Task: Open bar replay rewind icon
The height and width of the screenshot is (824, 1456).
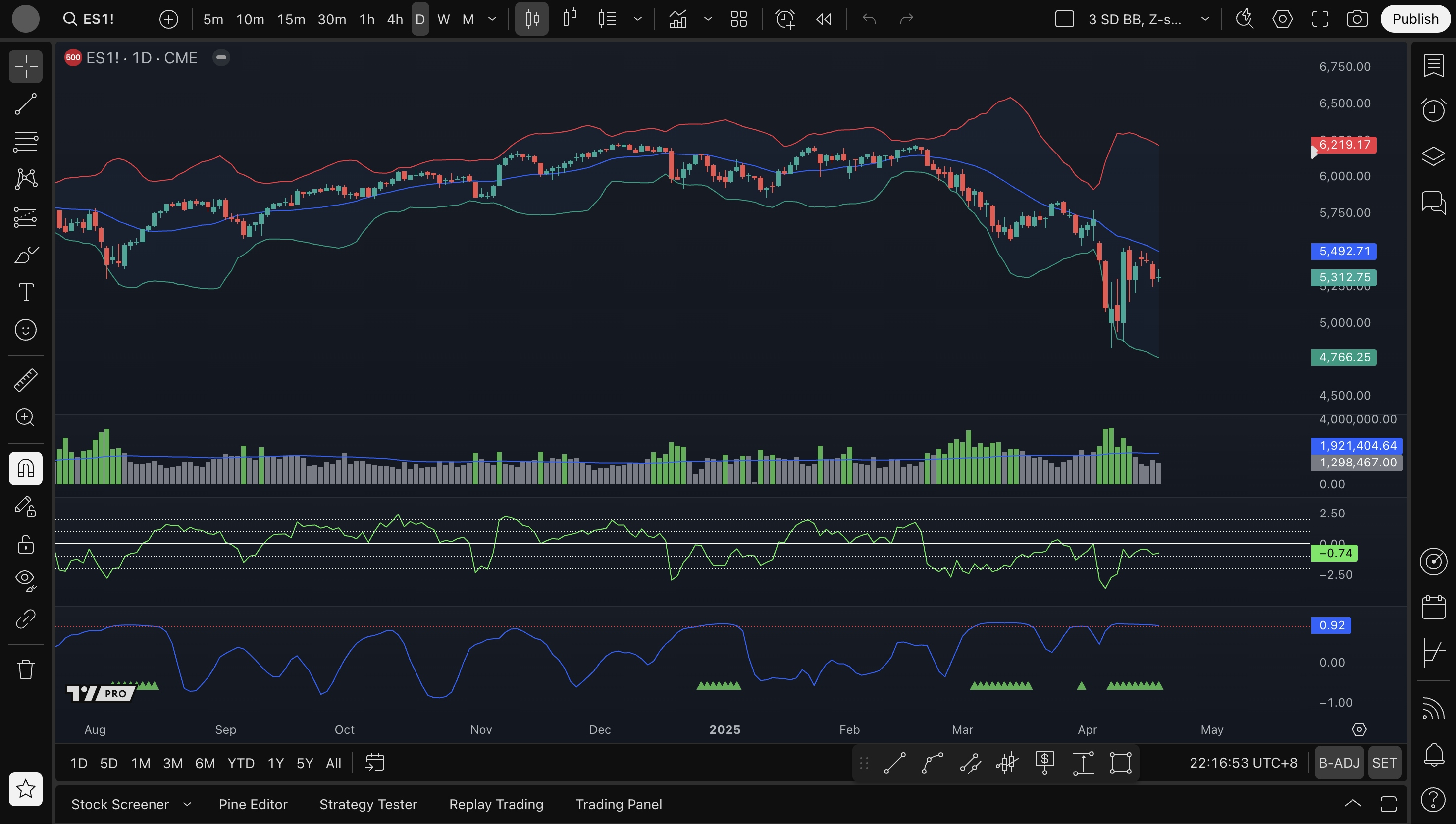Action: pyautogui.click(x=824, y=19)
